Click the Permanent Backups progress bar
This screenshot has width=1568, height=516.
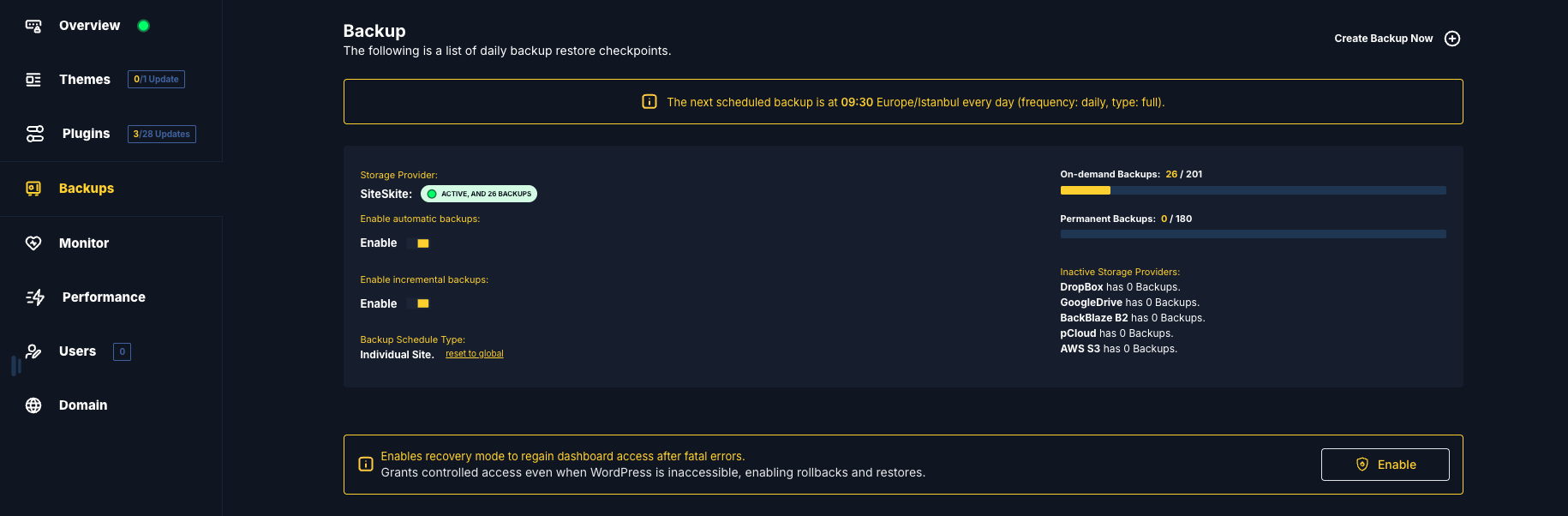1253,234
